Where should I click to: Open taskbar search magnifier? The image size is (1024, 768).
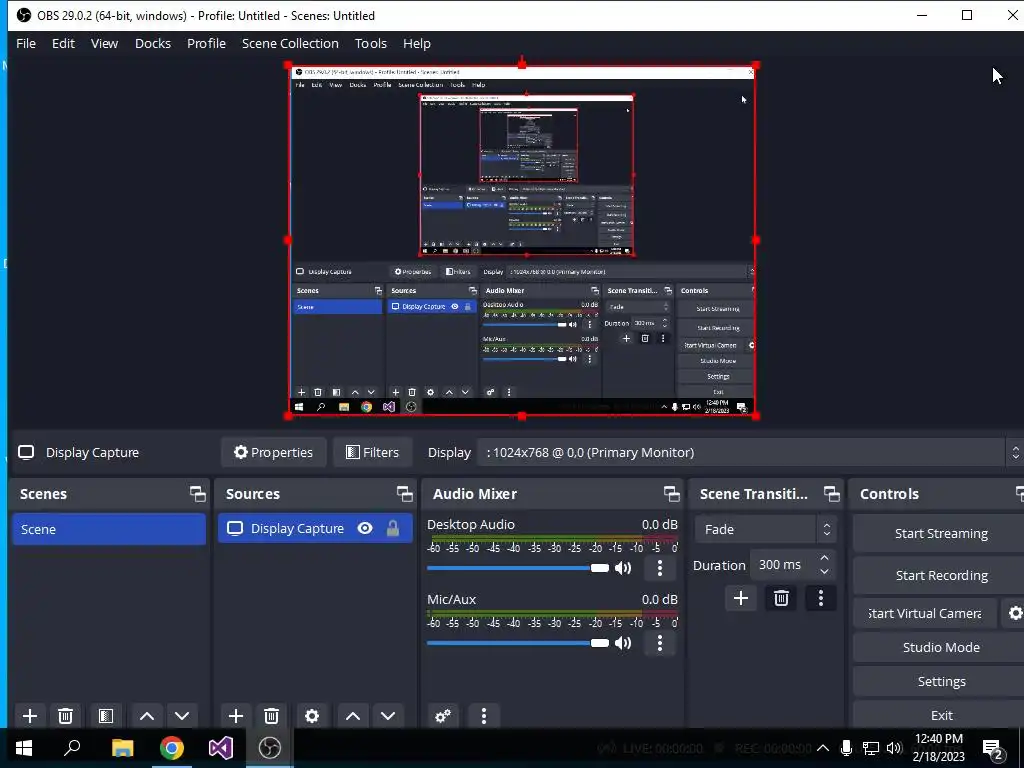(72, 748)
